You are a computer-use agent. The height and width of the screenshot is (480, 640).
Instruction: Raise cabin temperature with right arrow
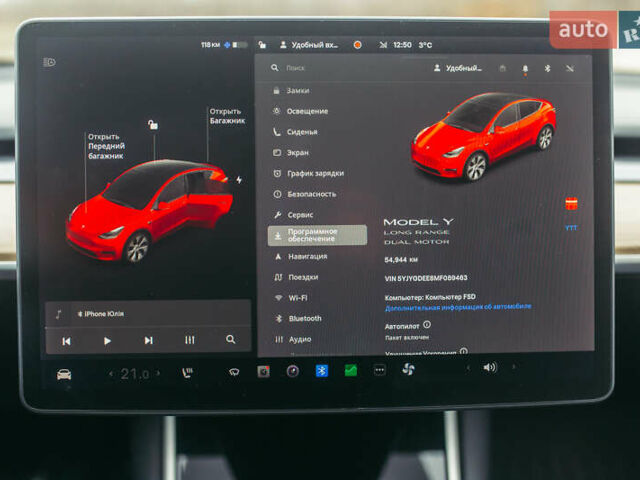click(x=158, y=373)
